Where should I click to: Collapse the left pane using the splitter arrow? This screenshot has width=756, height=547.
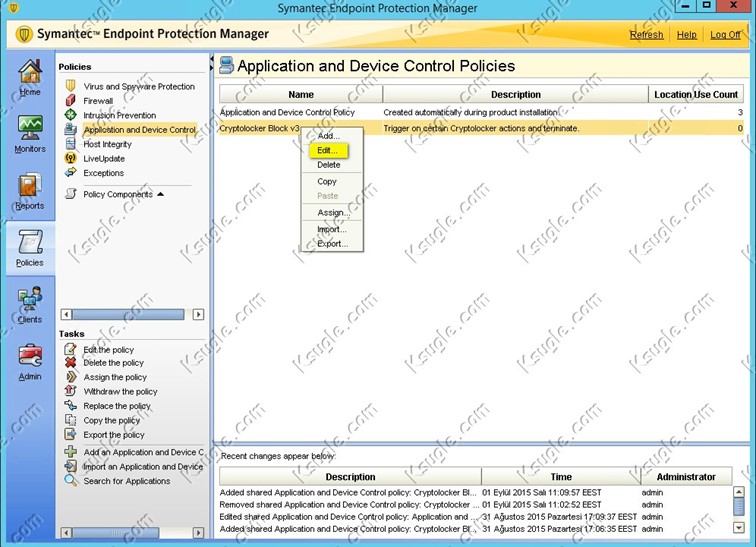click(211, 59)
